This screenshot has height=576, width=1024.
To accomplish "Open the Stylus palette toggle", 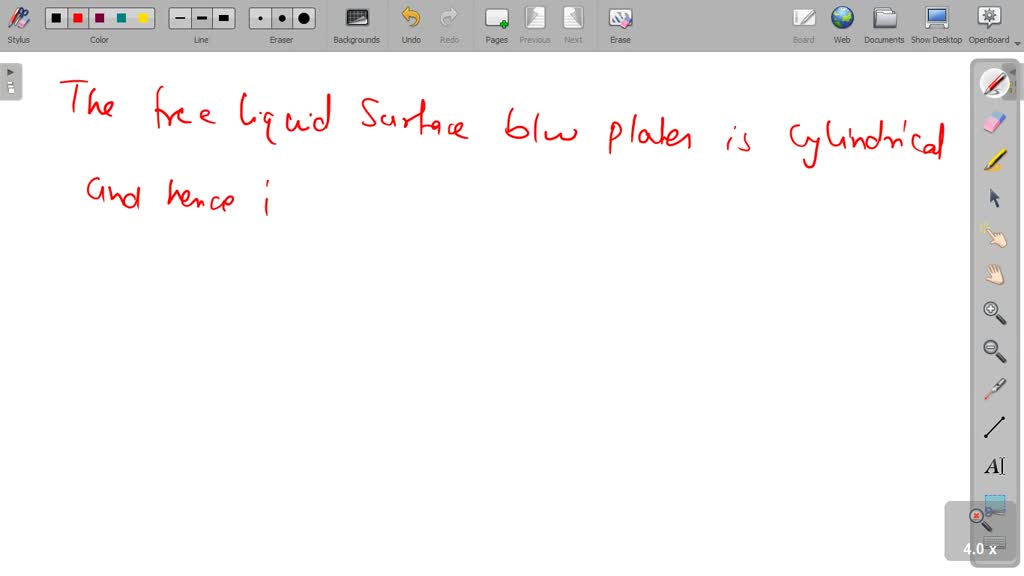I will [x=18, y=25].
